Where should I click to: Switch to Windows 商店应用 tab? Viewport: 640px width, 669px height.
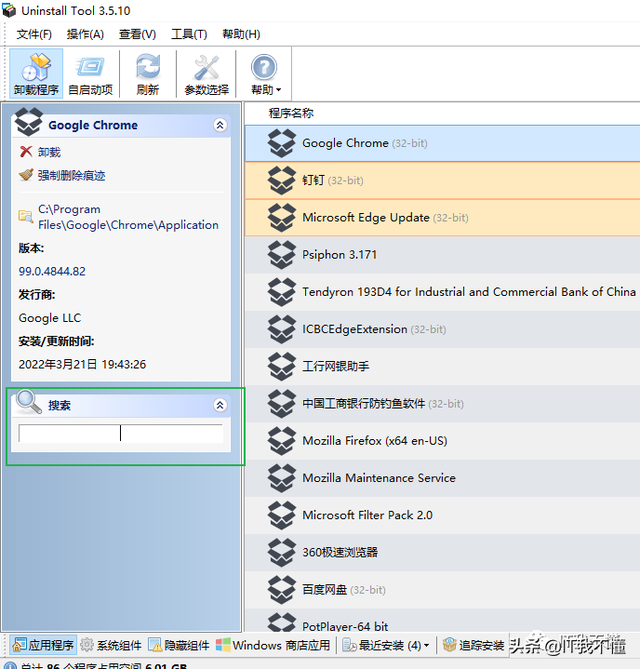coord(273,645)
